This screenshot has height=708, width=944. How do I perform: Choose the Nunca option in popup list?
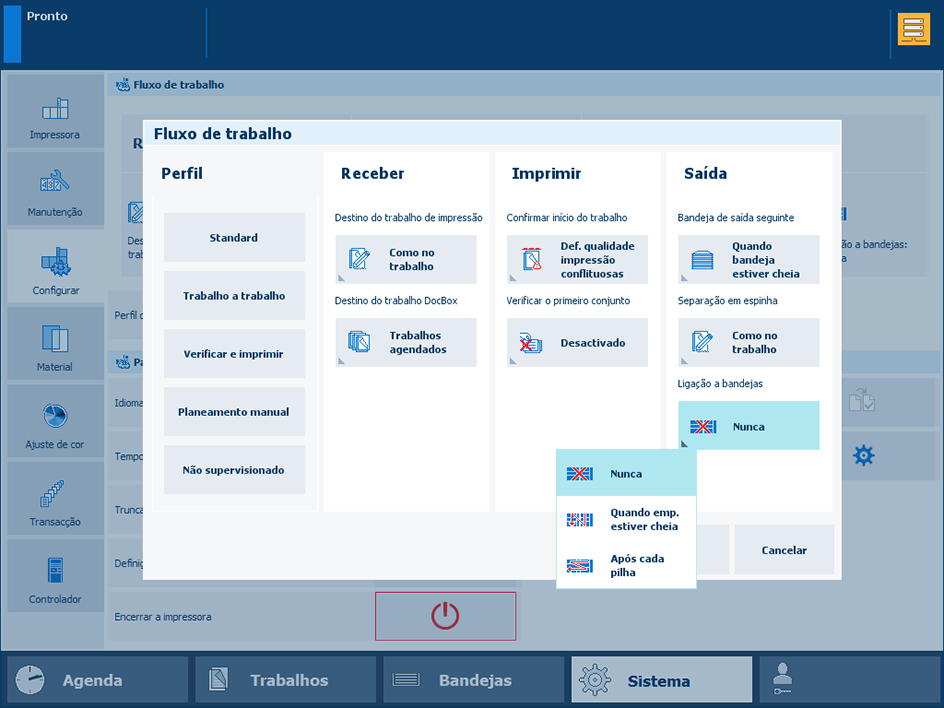(x=626, y=474)
